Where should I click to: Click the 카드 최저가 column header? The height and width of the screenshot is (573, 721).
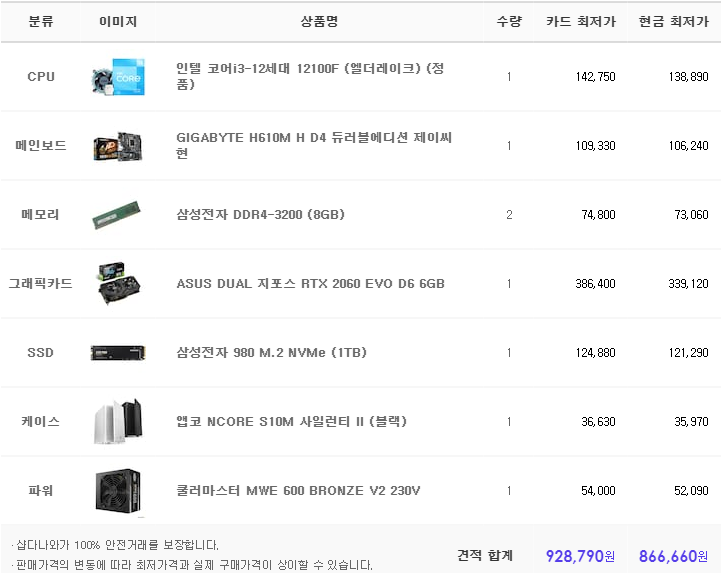581,21
